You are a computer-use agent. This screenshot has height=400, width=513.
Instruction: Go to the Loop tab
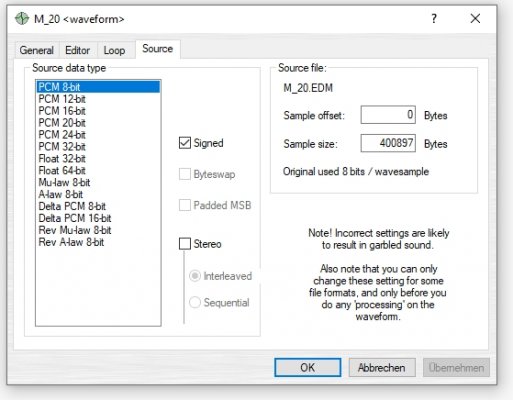[x=114, y=50]
